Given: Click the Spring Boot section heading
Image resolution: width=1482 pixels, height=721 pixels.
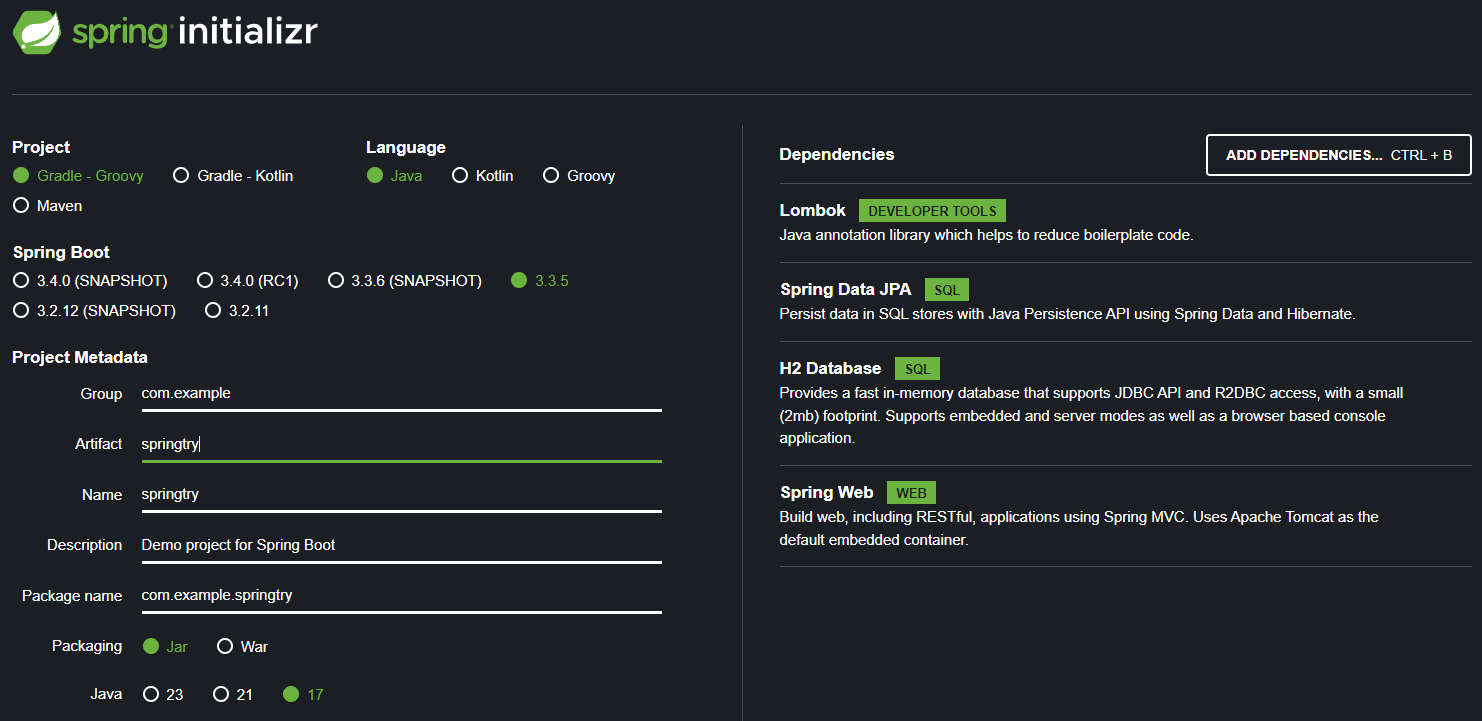Looking at the screenshot, I should click(x=61, y=253).
